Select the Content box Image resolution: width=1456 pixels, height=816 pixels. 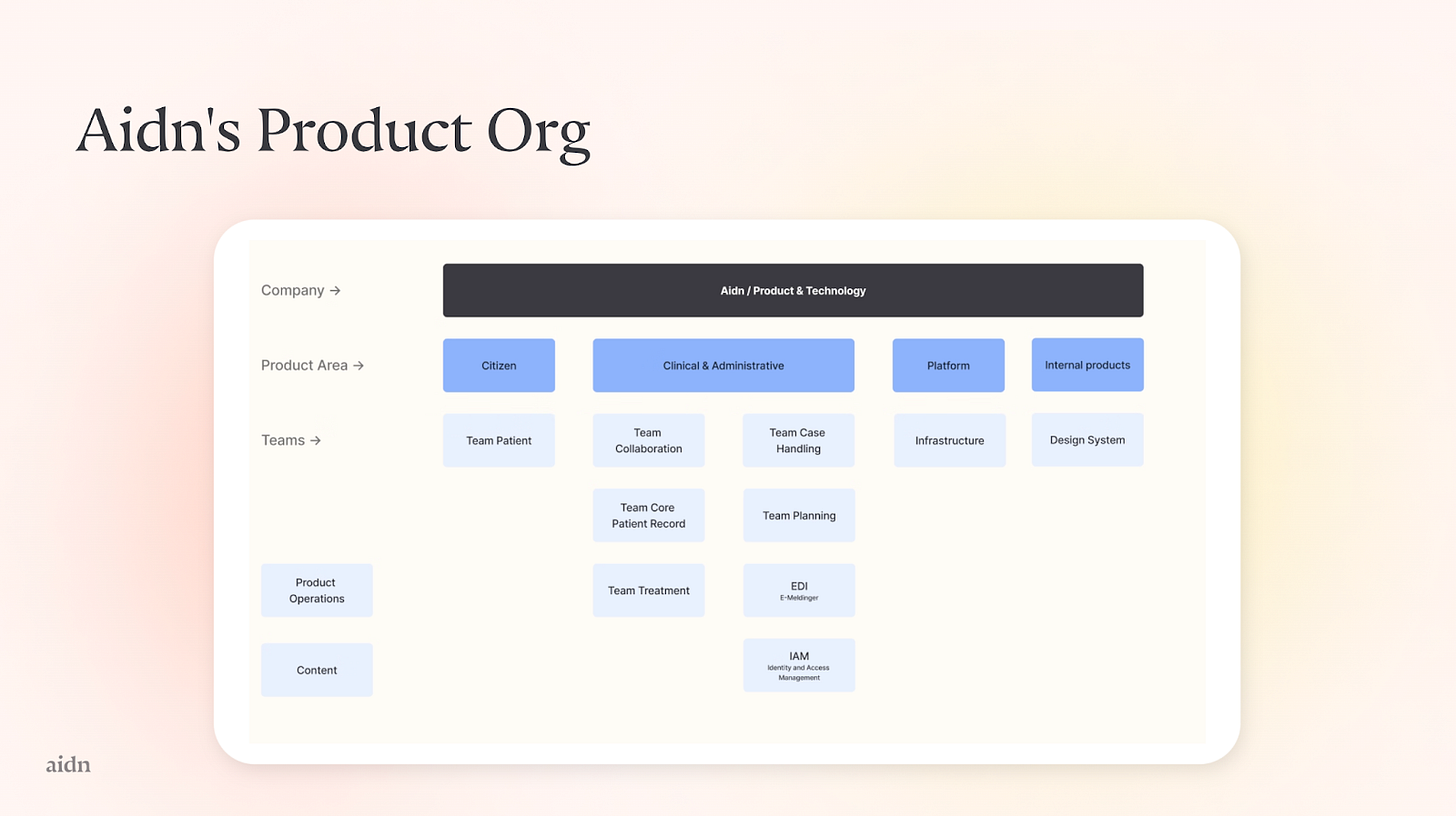[x=317, y=670]
